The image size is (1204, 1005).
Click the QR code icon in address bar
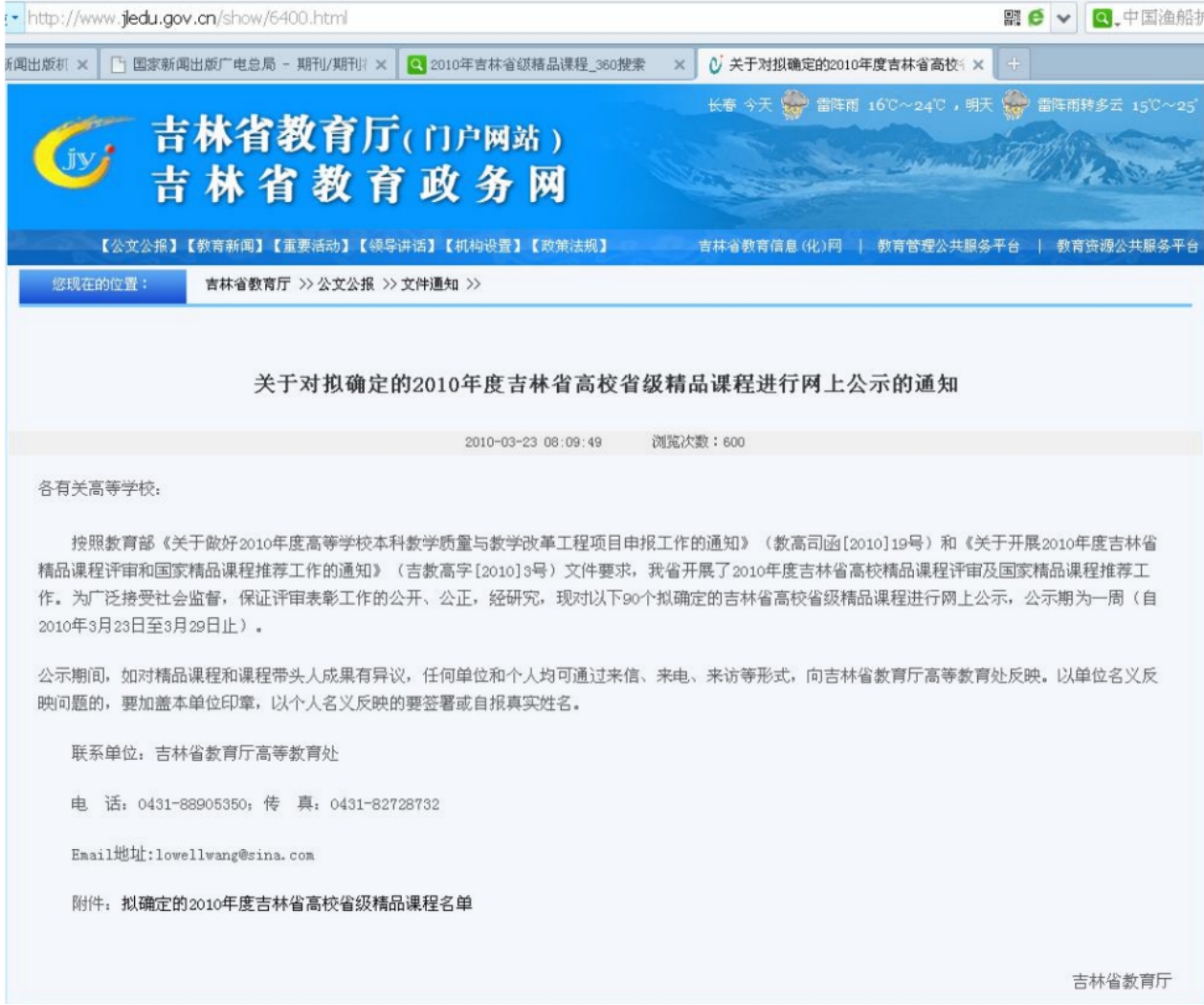click(x=1012, y=17)
